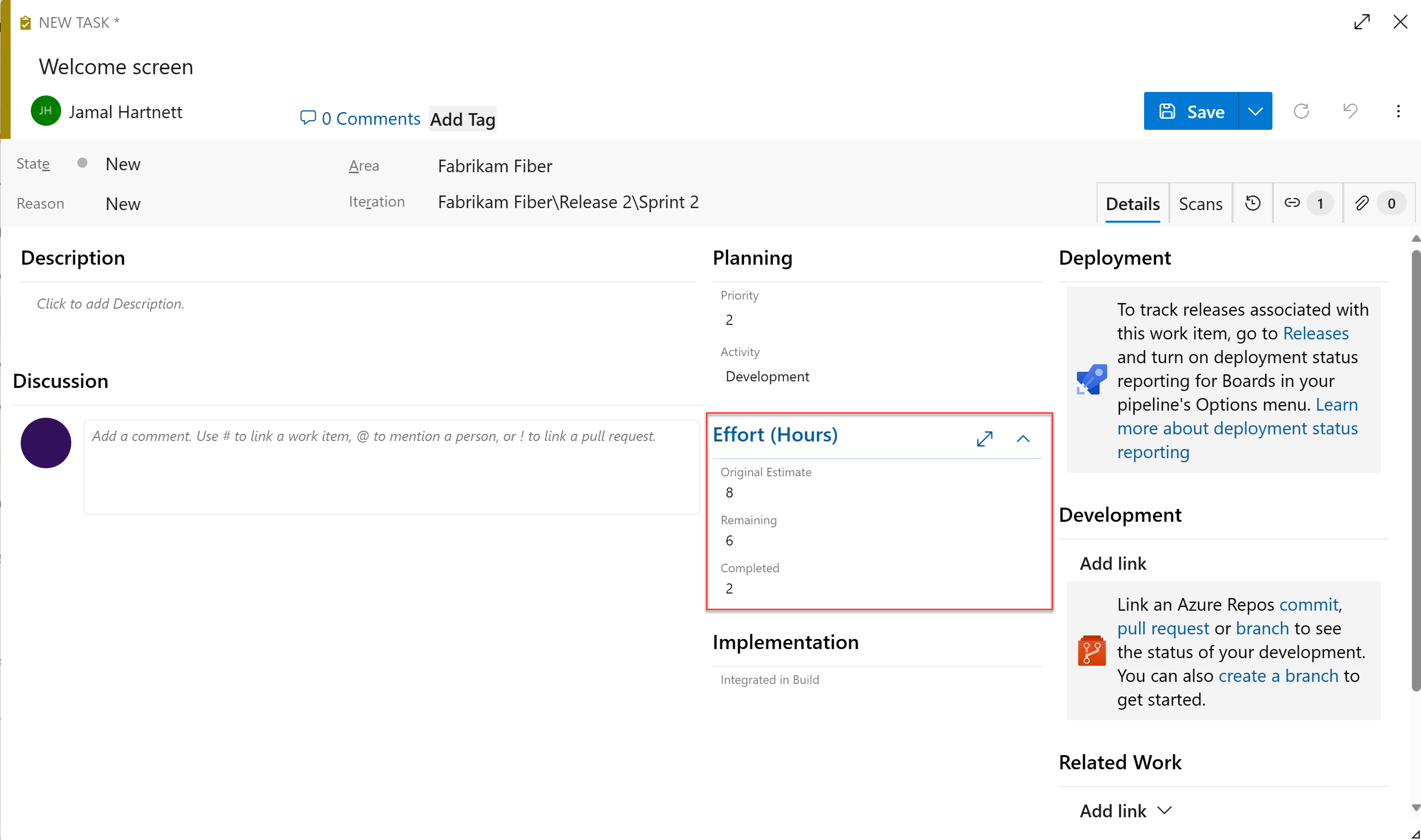Viewport: 1421px width, 840px height.
Task: Toggle the State field from New
Action: [x=122, y=163]
